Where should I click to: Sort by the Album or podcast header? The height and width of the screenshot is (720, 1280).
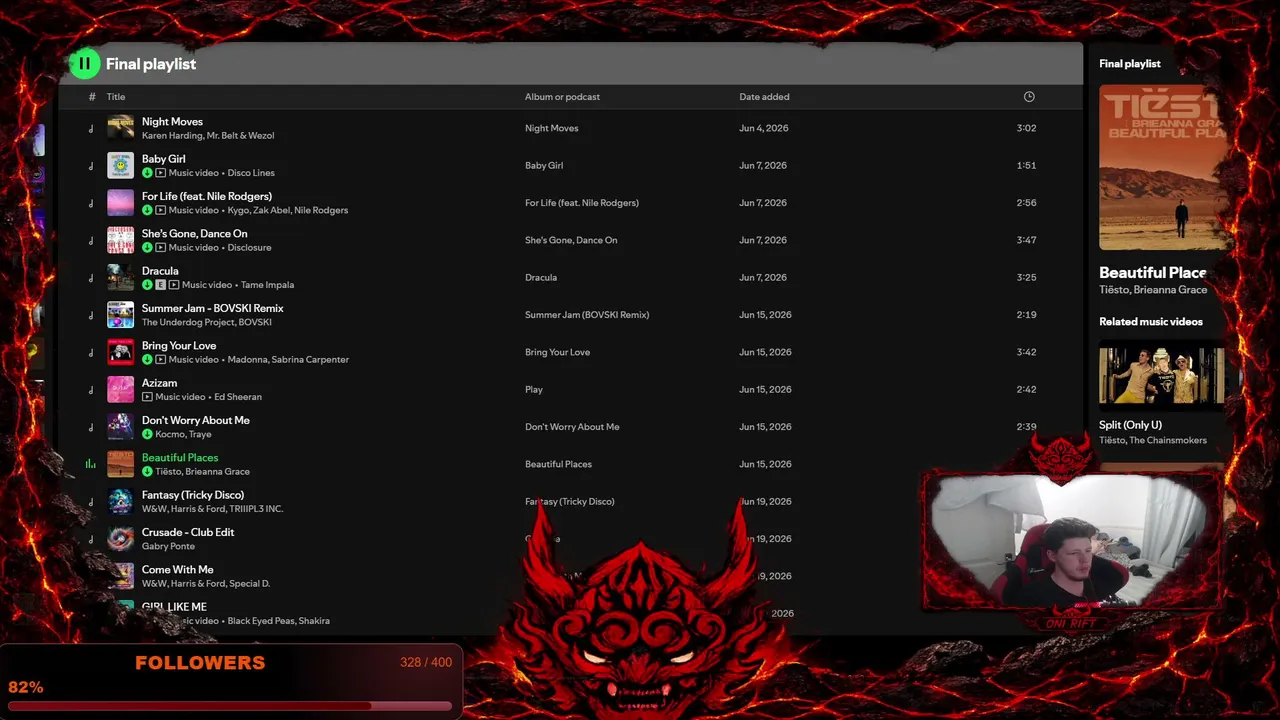point(562,97)
